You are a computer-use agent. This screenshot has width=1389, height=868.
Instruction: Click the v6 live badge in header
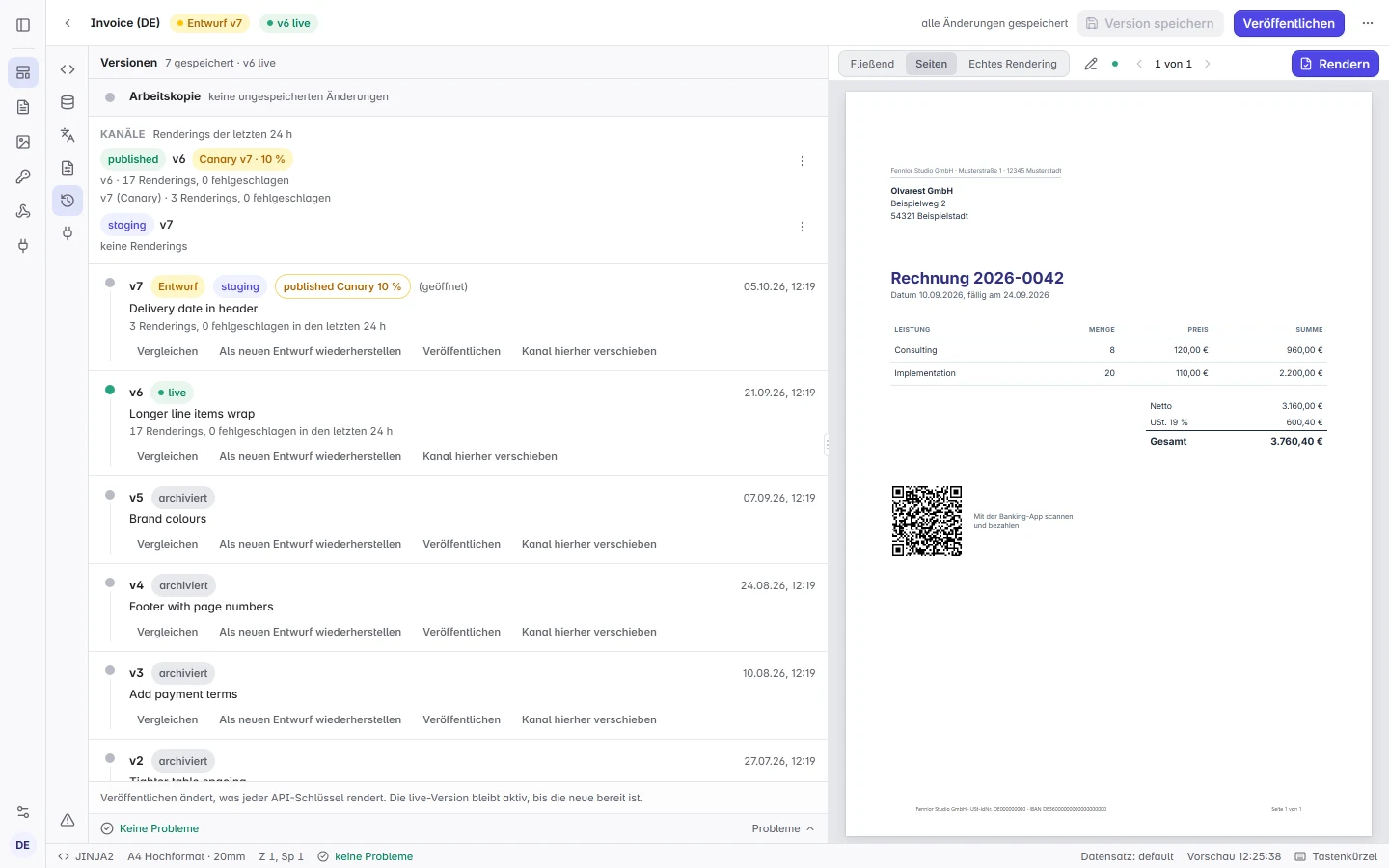tap(288, 23)
